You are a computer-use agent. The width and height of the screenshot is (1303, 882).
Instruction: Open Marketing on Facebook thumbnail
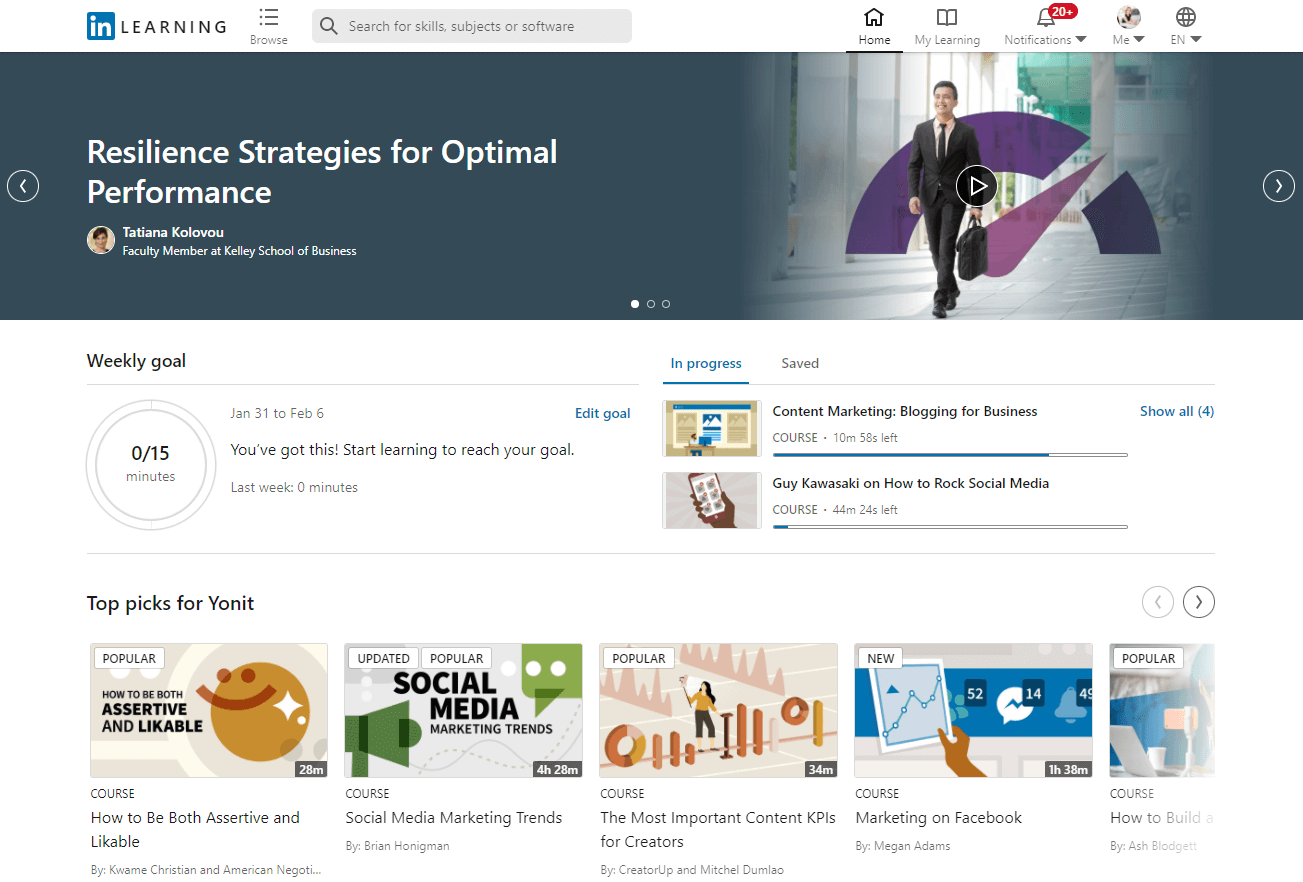(974, 710)
